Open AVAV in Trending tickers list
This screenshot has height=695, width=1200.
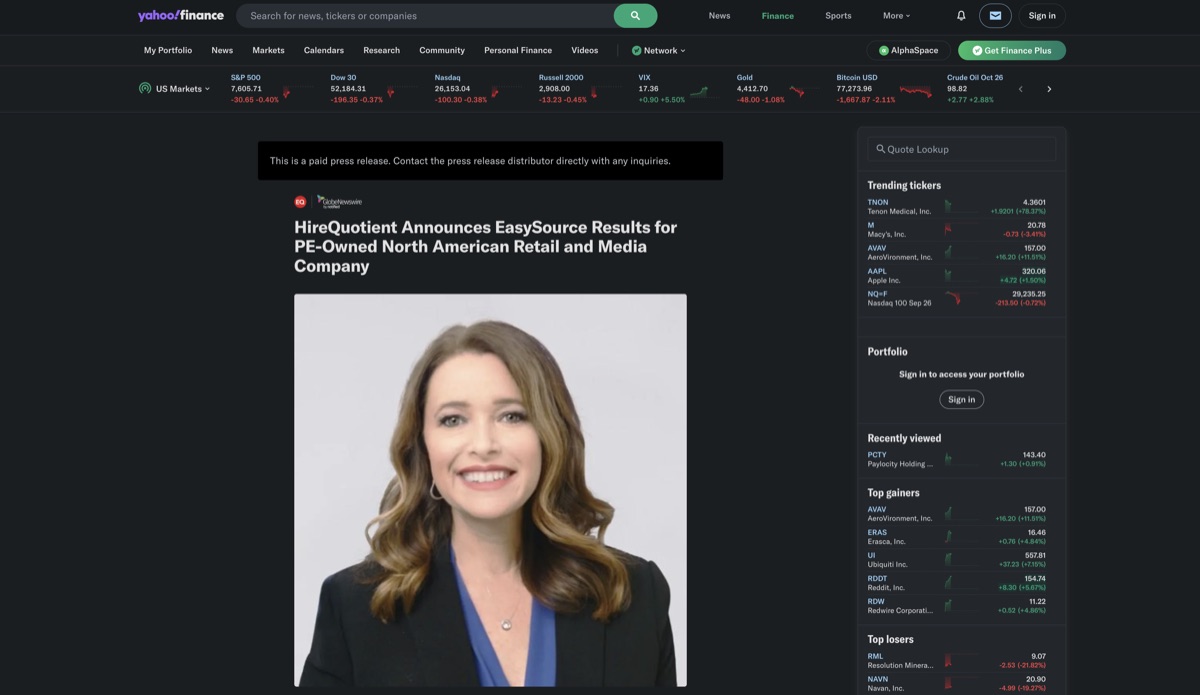[956, 252]
